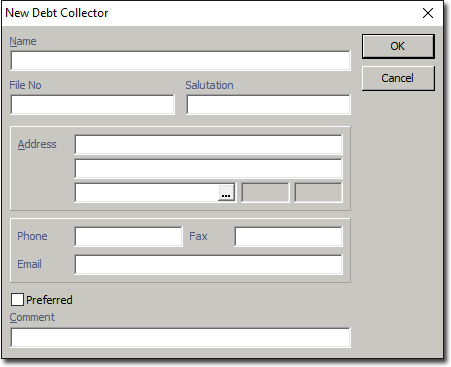The width and height of the screenshot is (451, 367).
Task: Click the Salutation label
Action: click(x=209, y=85)
